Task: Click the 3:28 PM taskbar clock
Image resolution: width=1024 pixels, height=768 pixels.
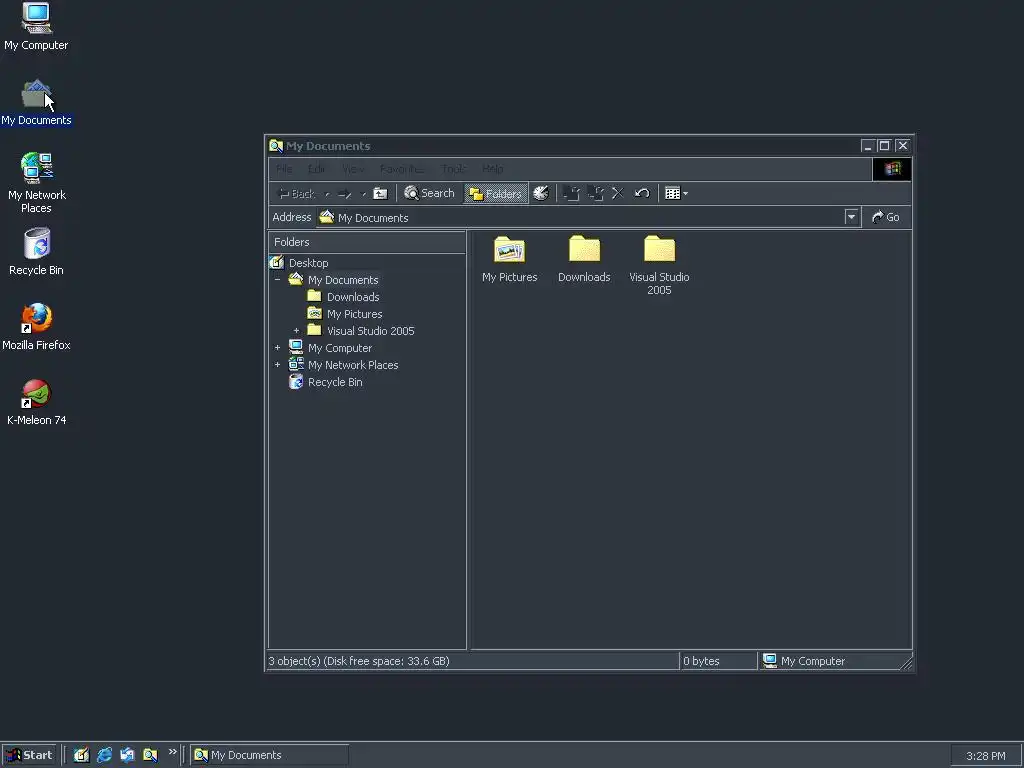Action: coord(985,756)
